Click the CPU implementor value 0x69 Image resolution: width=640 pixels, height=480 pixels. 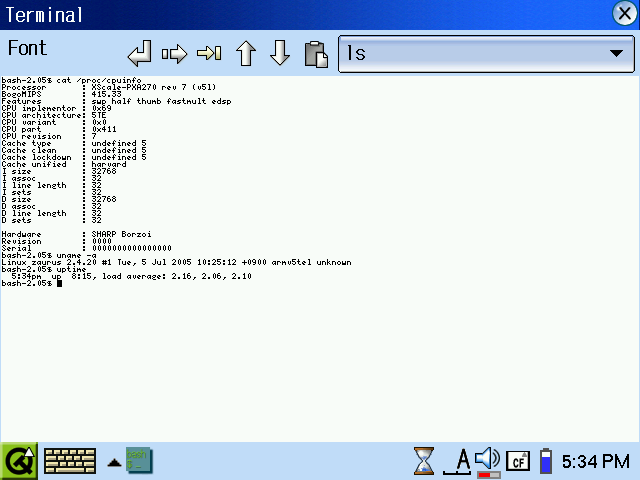pyautogui.click(x=101, y=108)
